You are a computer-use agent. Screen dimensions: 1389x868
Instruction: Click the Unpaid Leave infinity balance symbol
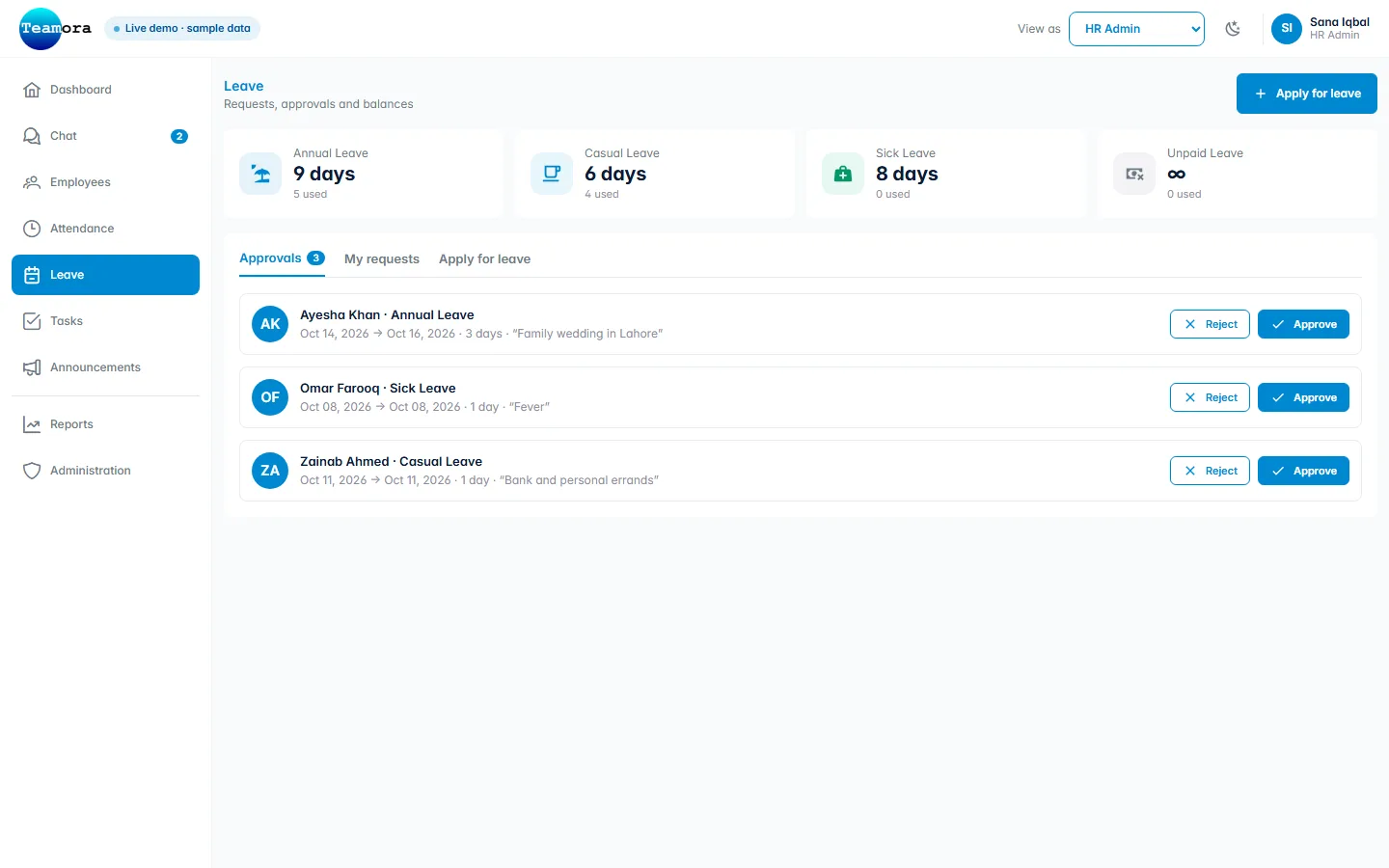[x=1176, y=175]
